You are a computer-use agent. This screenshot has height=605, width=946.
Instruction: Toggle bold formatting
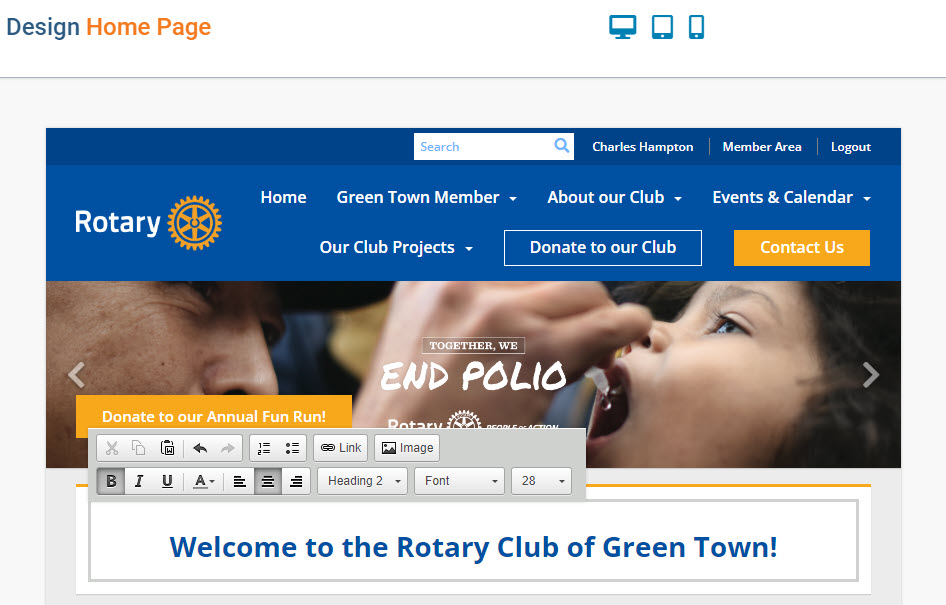pyautogui.click(x=111, y=481)
